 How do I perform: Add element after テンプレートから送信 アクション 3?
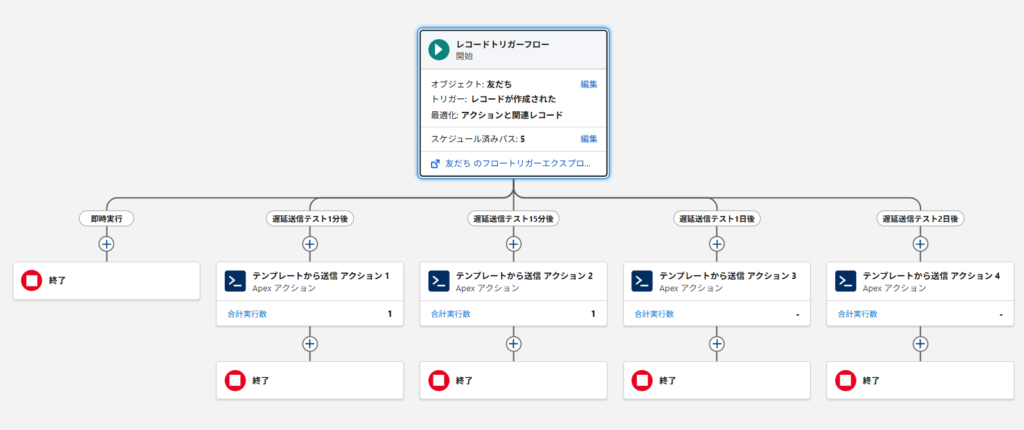click(x=716, y=343)
